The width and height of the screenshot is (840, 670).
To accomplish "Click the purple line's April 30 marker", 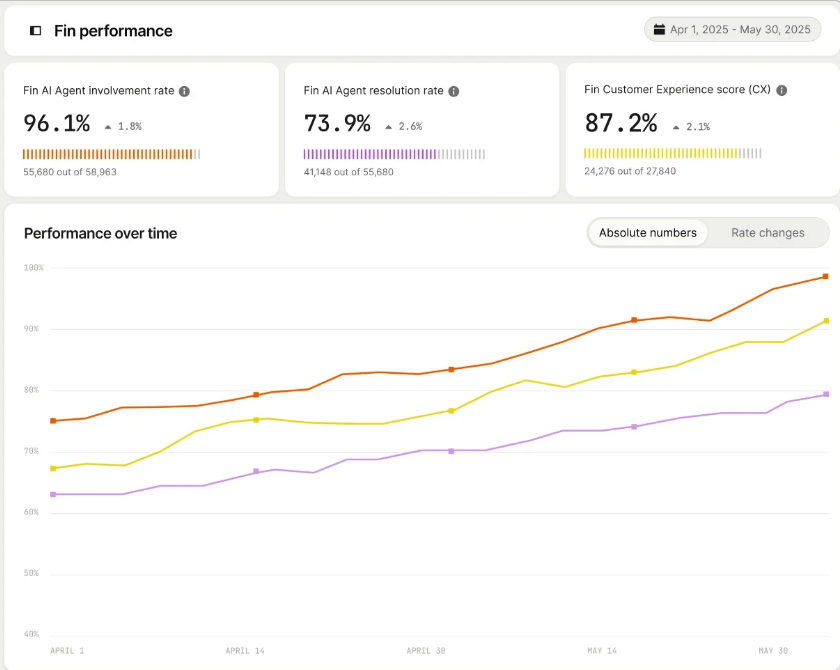I will pos(451,451).
